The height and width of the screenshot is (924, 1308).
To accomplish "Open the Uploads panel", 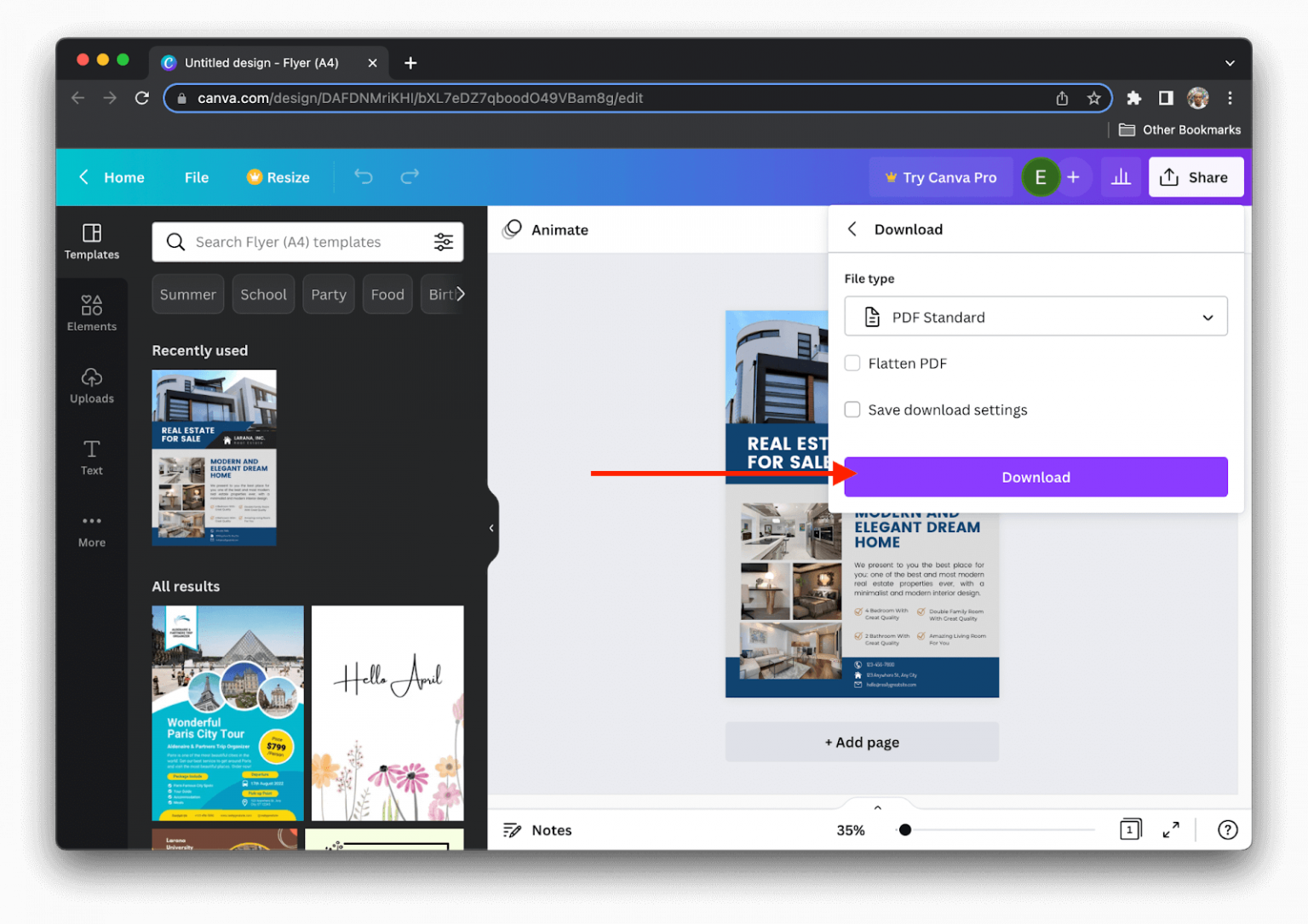I will 91,386.
